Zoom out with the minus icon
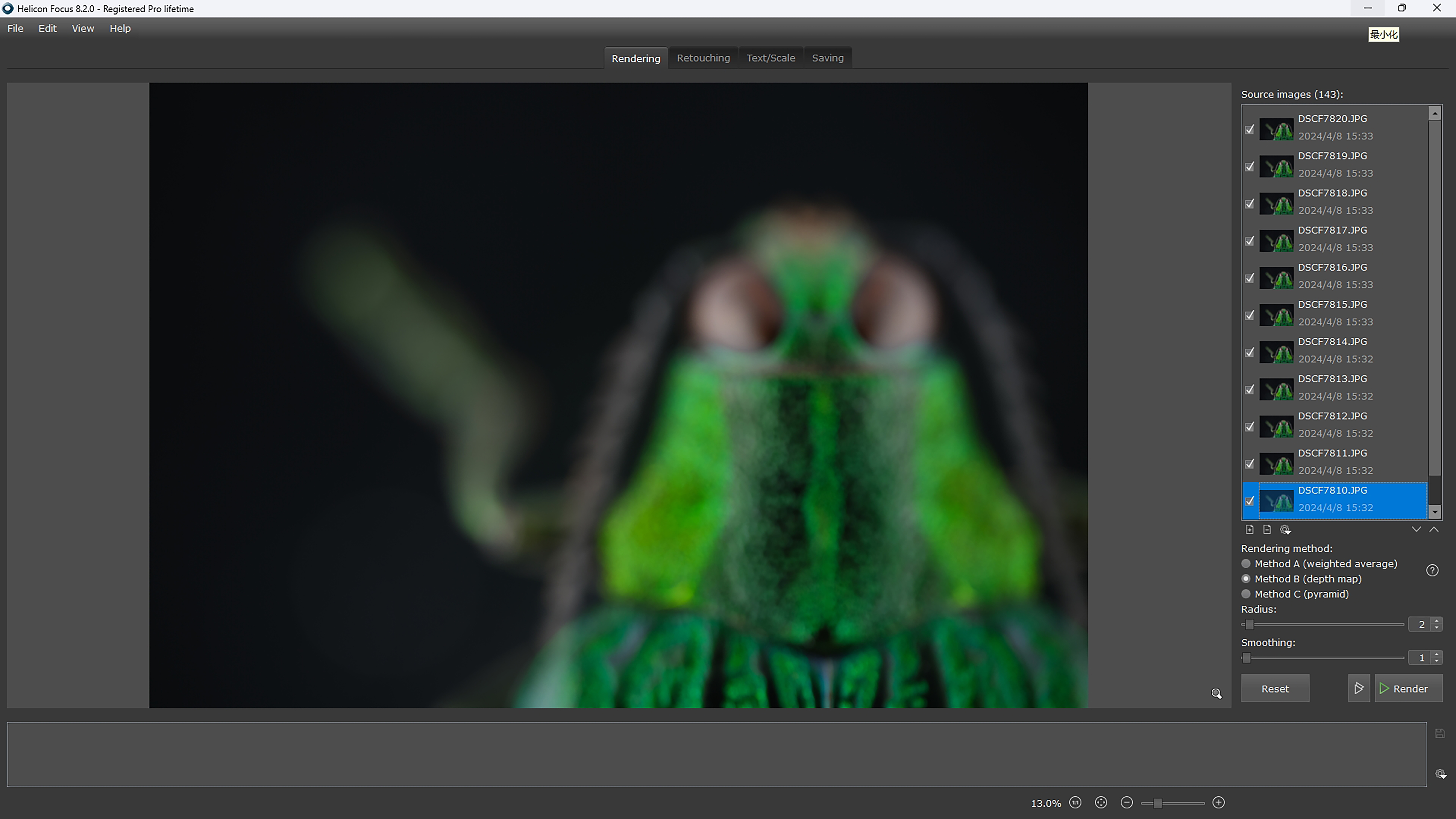The height and width of the screenshot is (819, 1456). click(1126, 803)
